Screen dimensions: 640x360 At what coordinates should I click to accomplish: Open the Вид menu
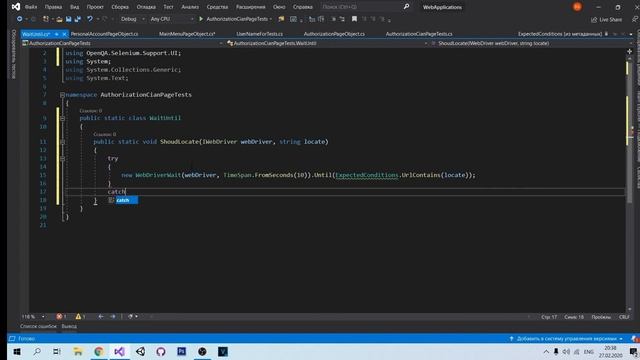(x=74, y=7)
